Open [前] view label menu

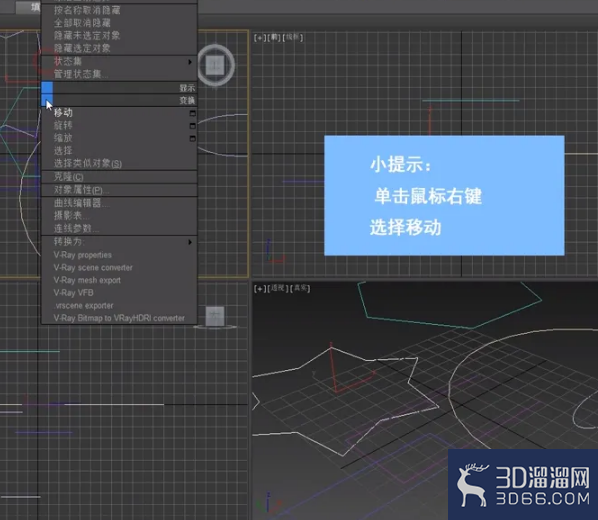pyautogui.click(x=273, y=37)
